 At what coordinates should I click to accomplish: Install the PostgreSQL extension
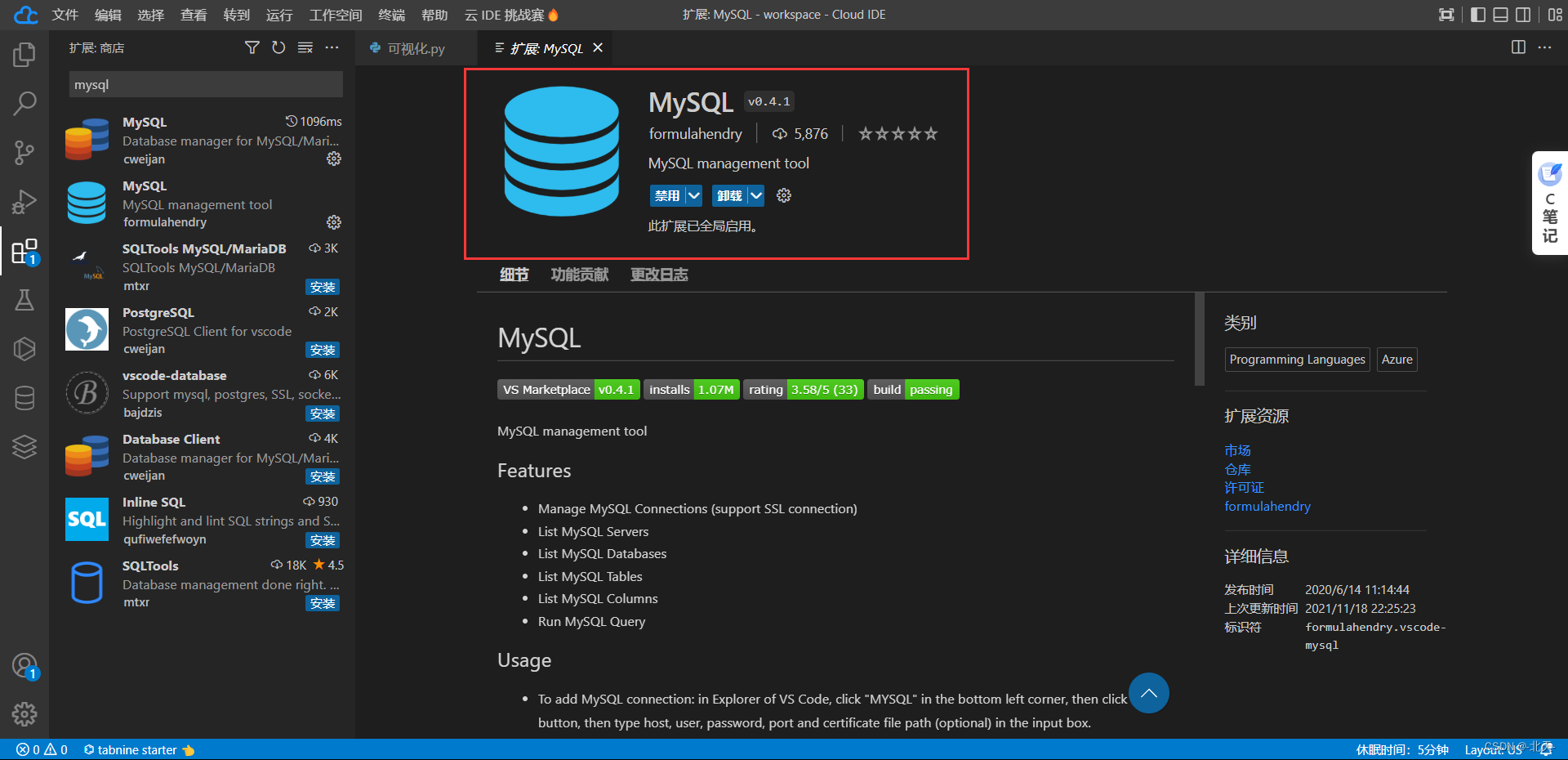pyautogui.click(x=323, y=350)
